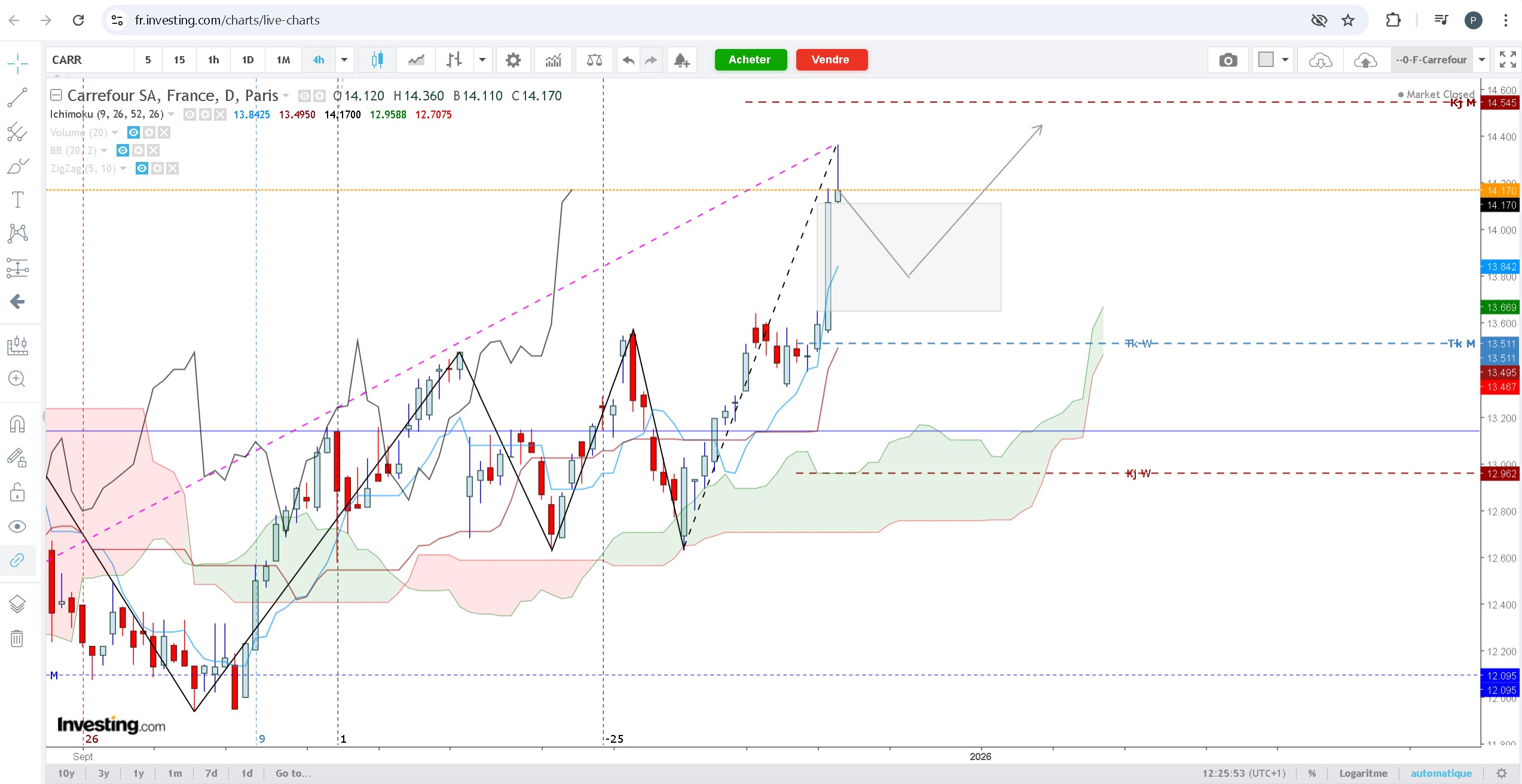Image resolution: width=1522 pixels, height=784 pixels.
Task: Show the ZigZag indicator
Action: click(142, 169)
